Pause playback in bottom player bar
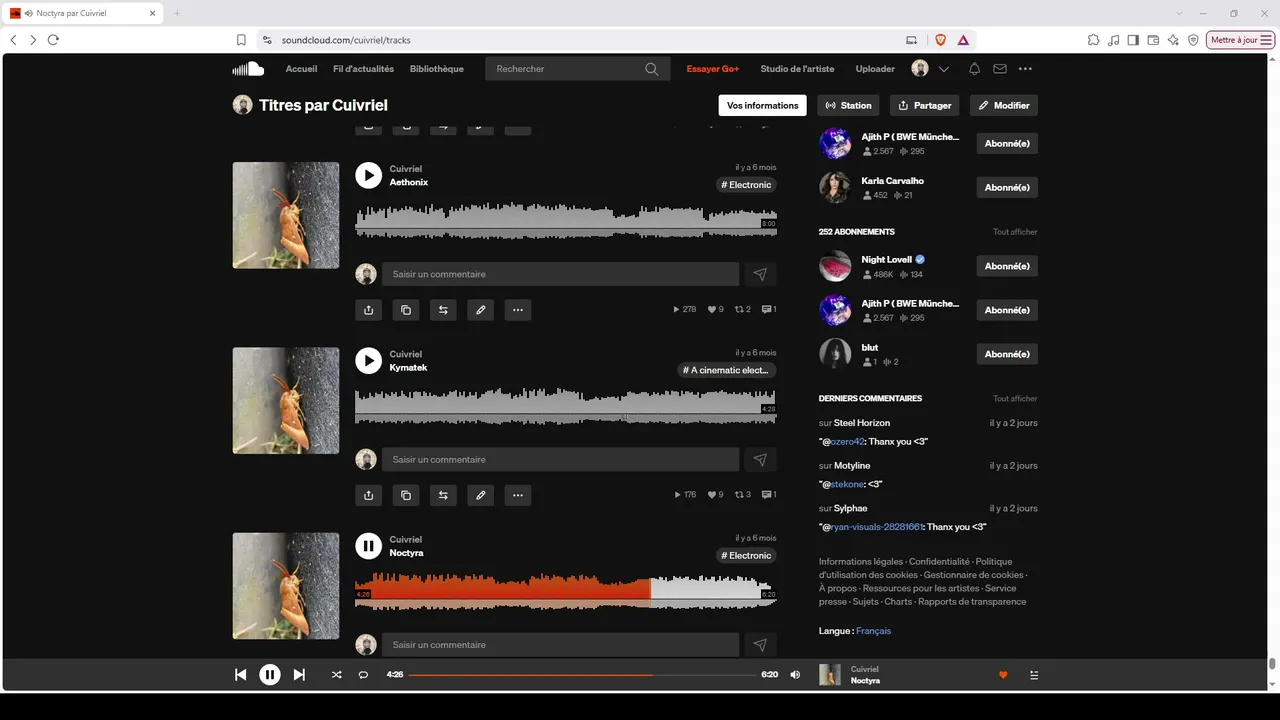1280x720 pixels. coord(270,675)
